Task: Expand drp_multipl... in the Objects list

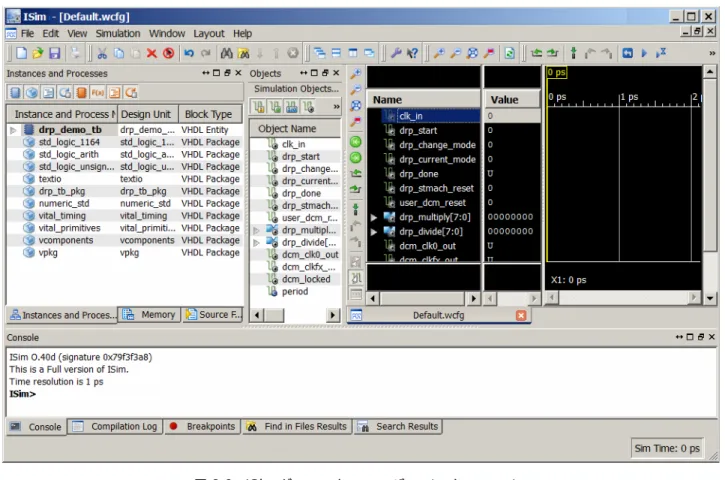Action: (x=256, y=230)
